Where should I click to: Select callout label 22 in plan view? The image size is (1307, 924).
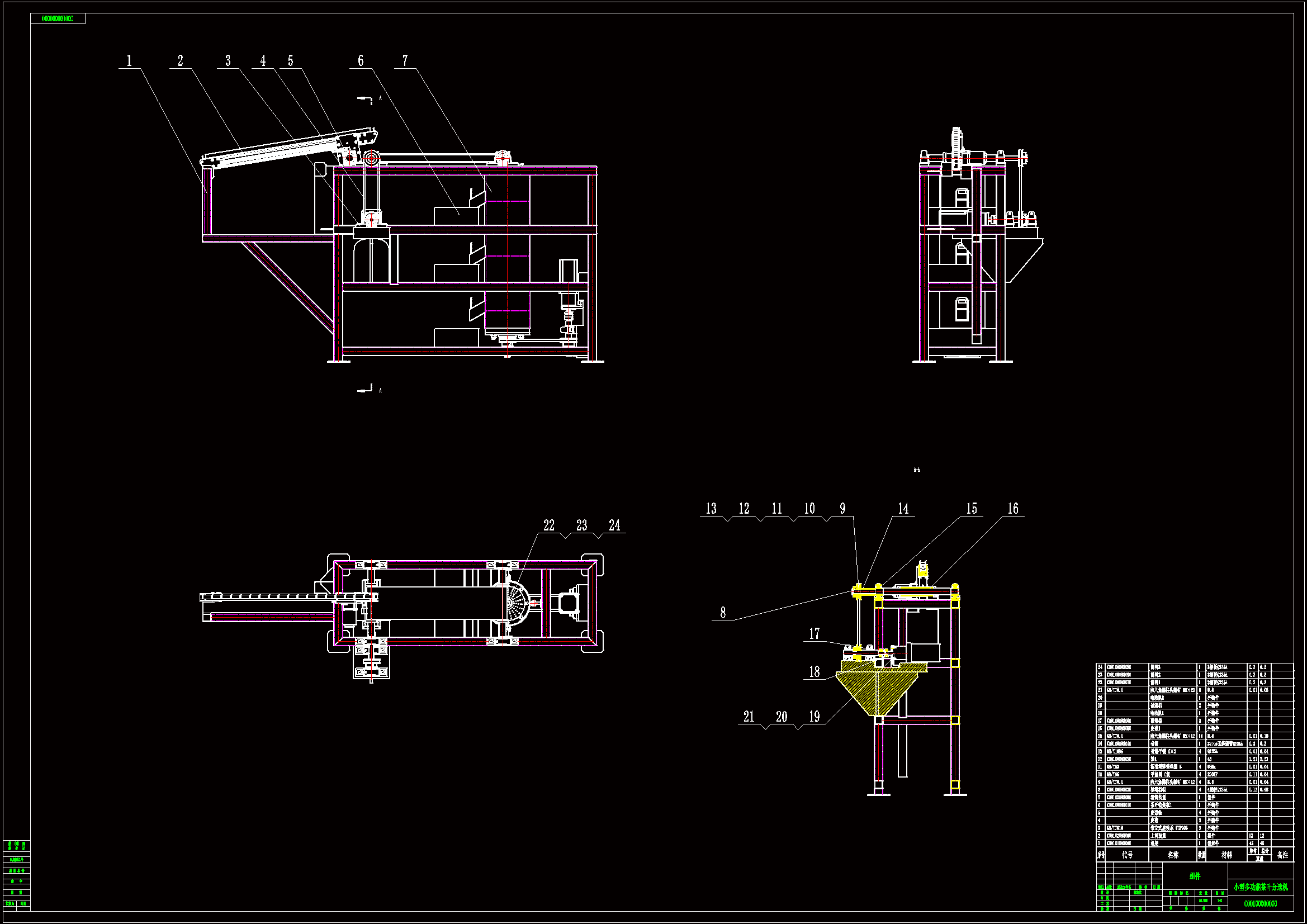(548, 525)
